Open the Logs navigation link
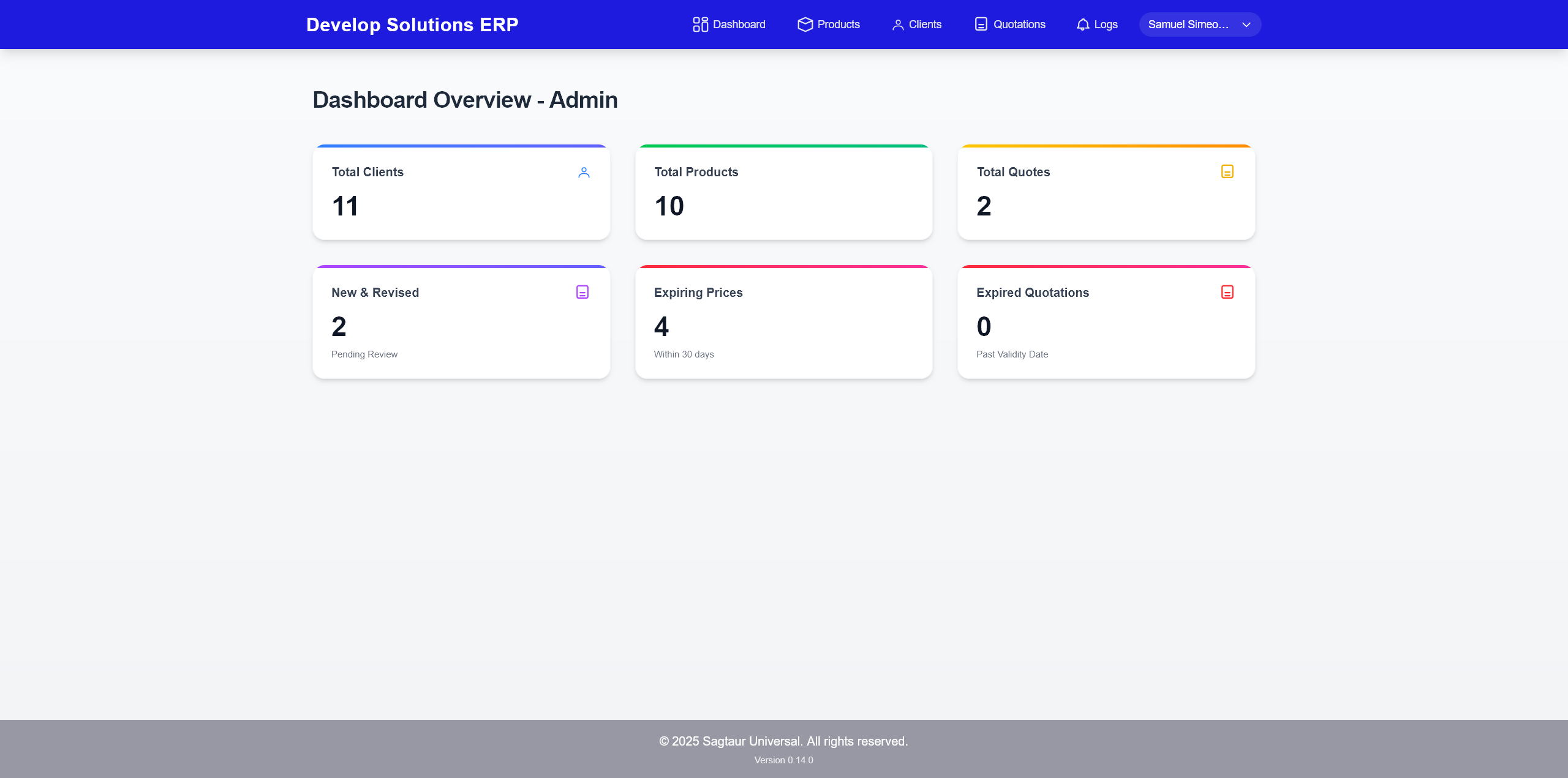This screenshot has width=1568, height=778. click(1106, 24)
